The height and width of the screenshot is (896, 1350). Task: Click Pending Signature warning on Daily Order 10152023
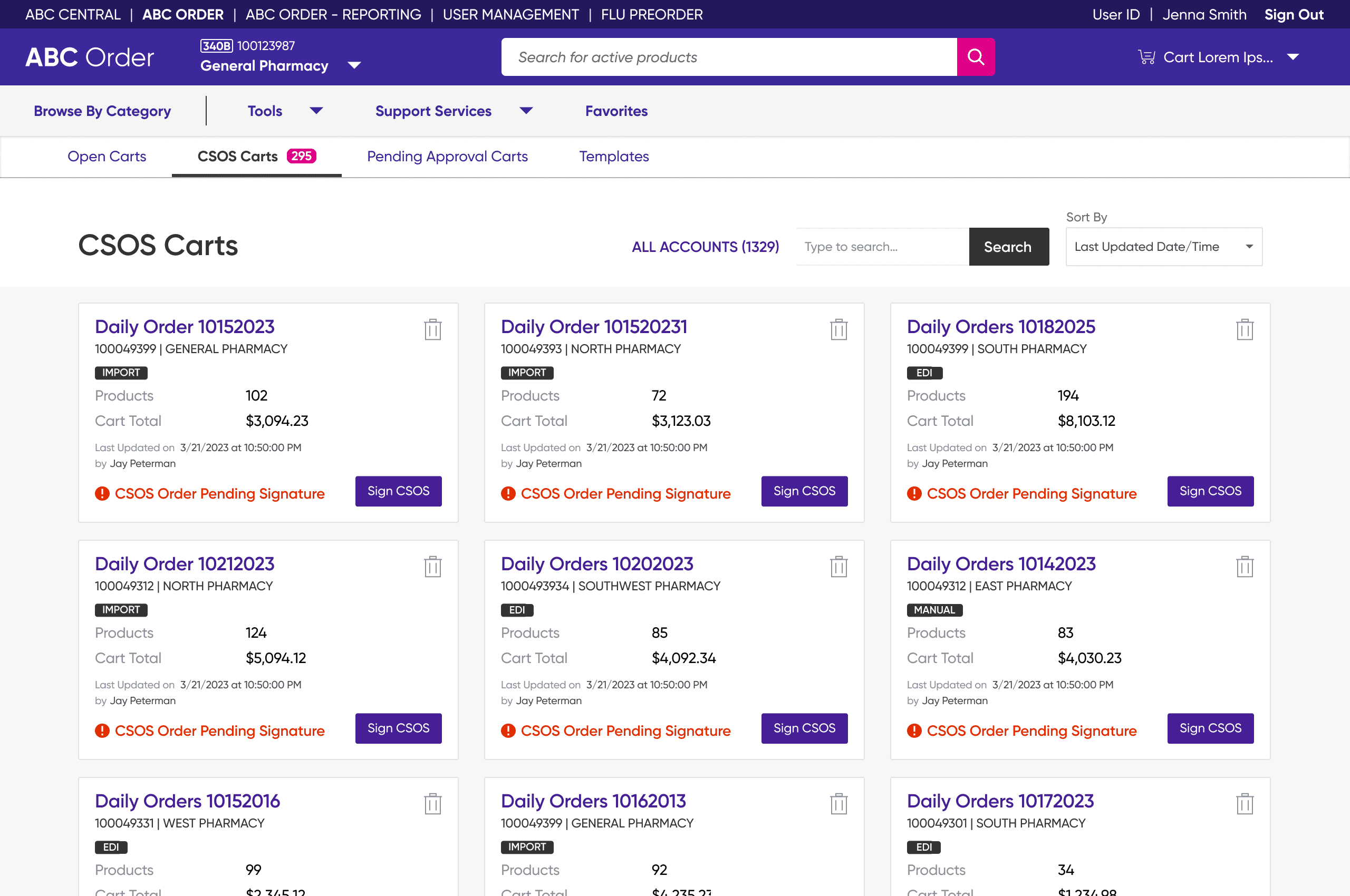(210, 493)
